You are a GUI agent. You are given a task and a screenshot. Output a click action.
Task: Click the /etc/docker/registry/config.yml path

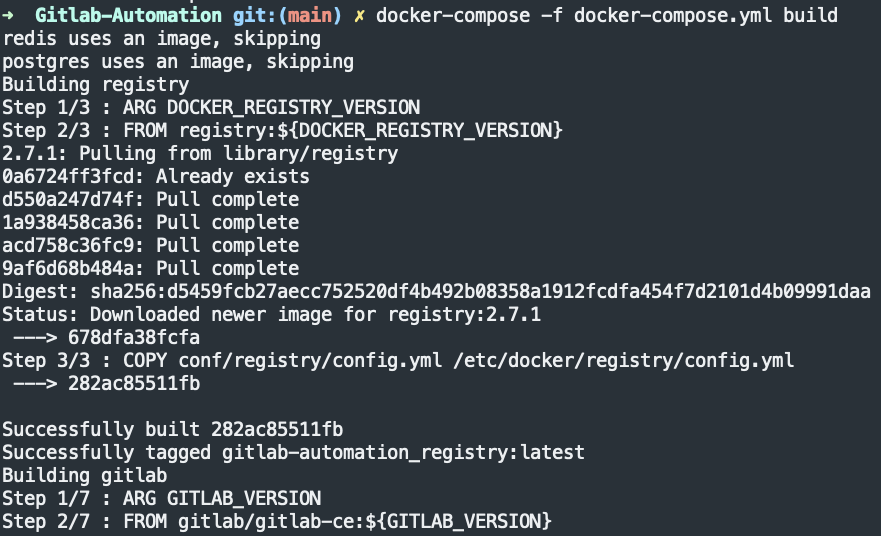point(624,361)
